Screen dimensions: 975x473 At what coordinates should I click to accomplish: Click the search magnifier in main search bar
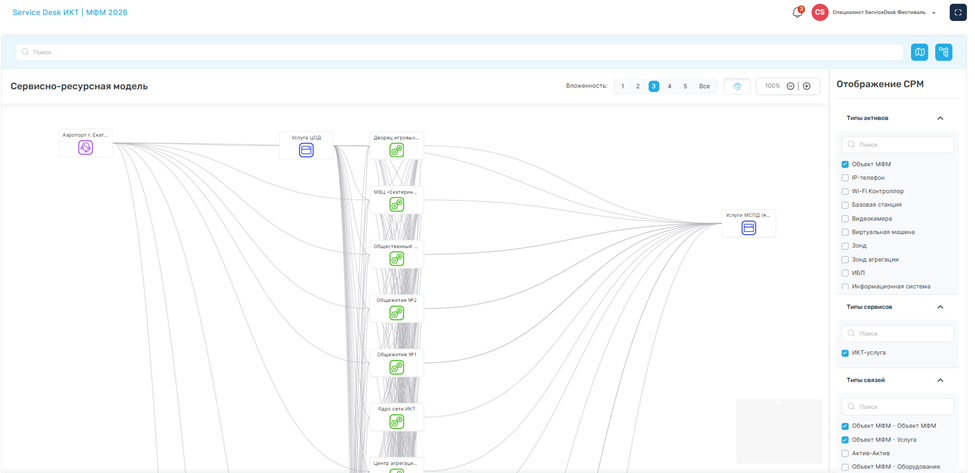point(25,52)
